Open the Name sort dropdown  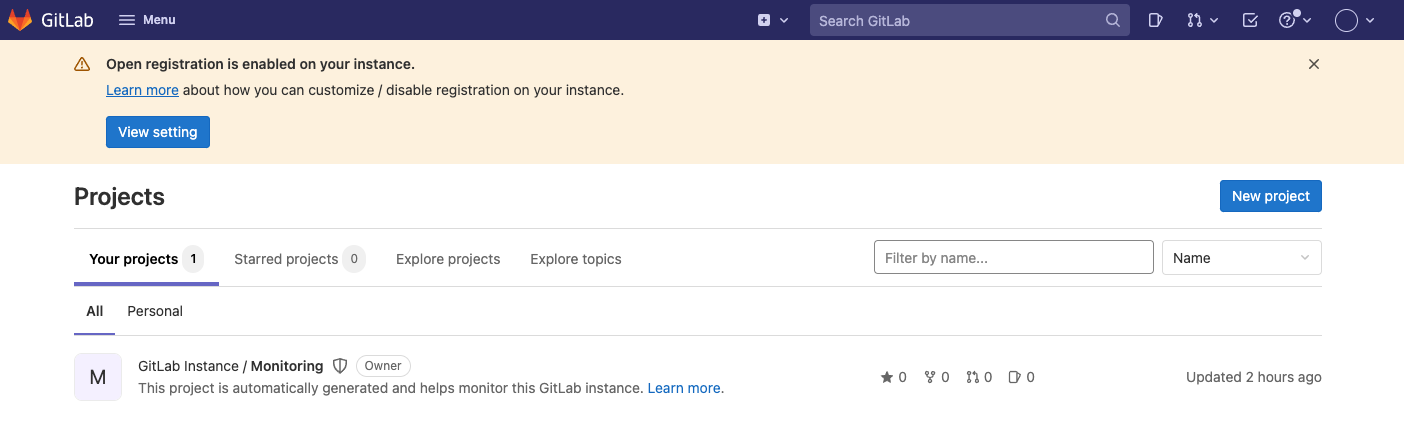tap(1242, 257)
